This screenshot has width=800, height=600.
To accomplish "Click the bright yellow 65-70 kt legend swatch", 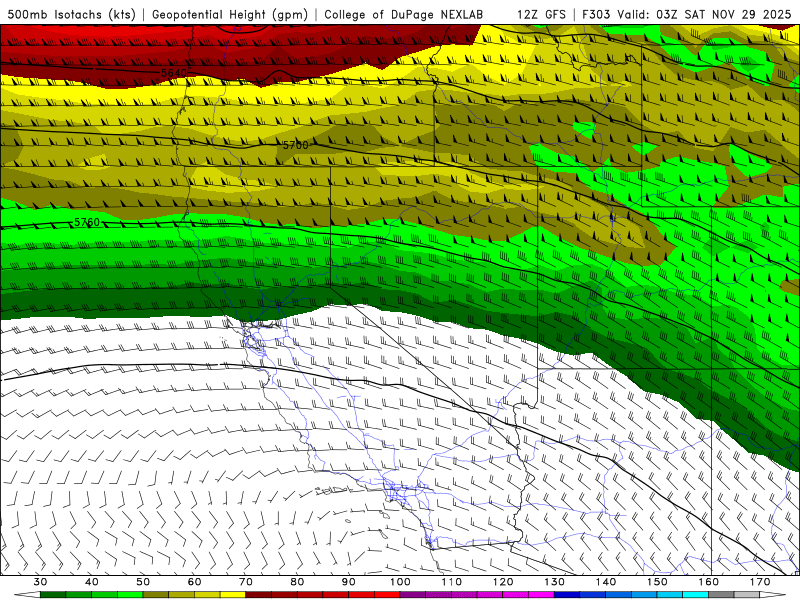I will 233,595.
